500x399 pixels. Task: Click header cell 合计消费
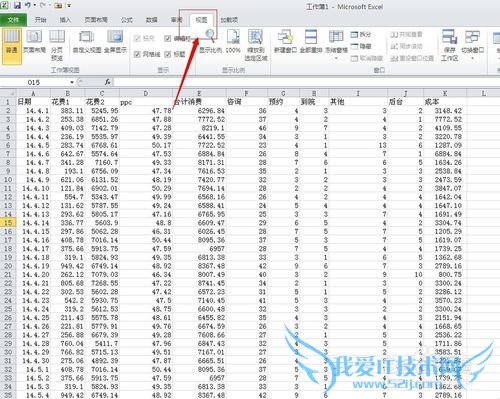pos(199,102)
